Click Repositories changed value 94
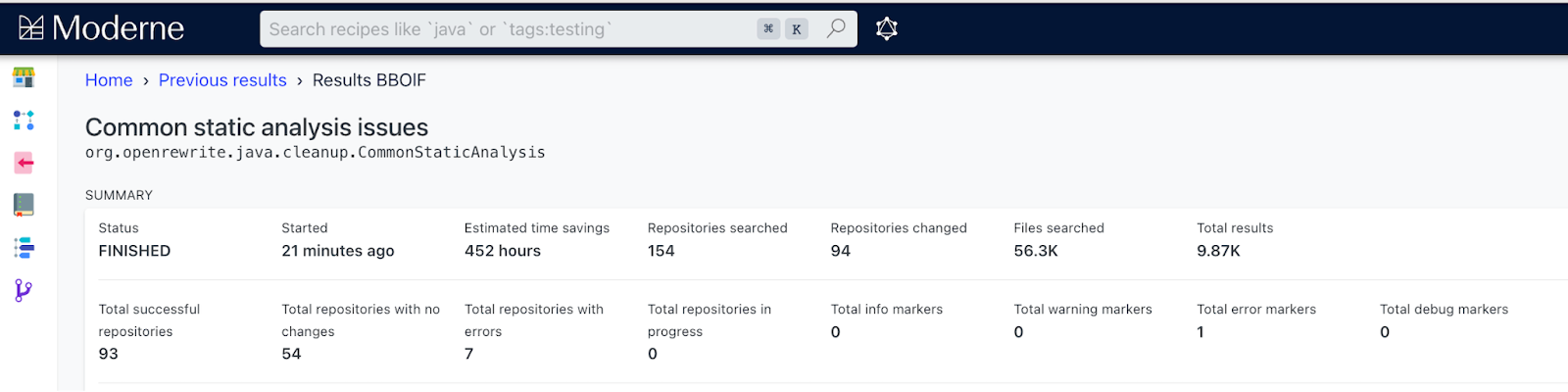The height and width of the screenshot is (392, 1568). click(x=841, y=251)
